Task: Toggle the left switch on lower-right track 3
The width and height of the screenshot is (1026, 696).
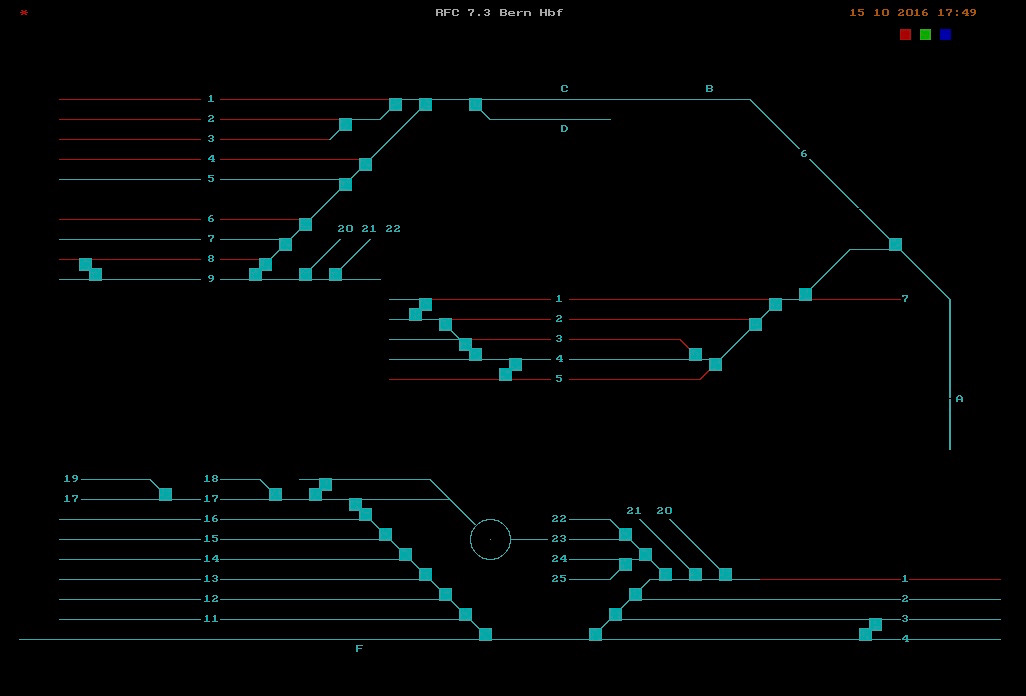Action: tap(615, 614)
